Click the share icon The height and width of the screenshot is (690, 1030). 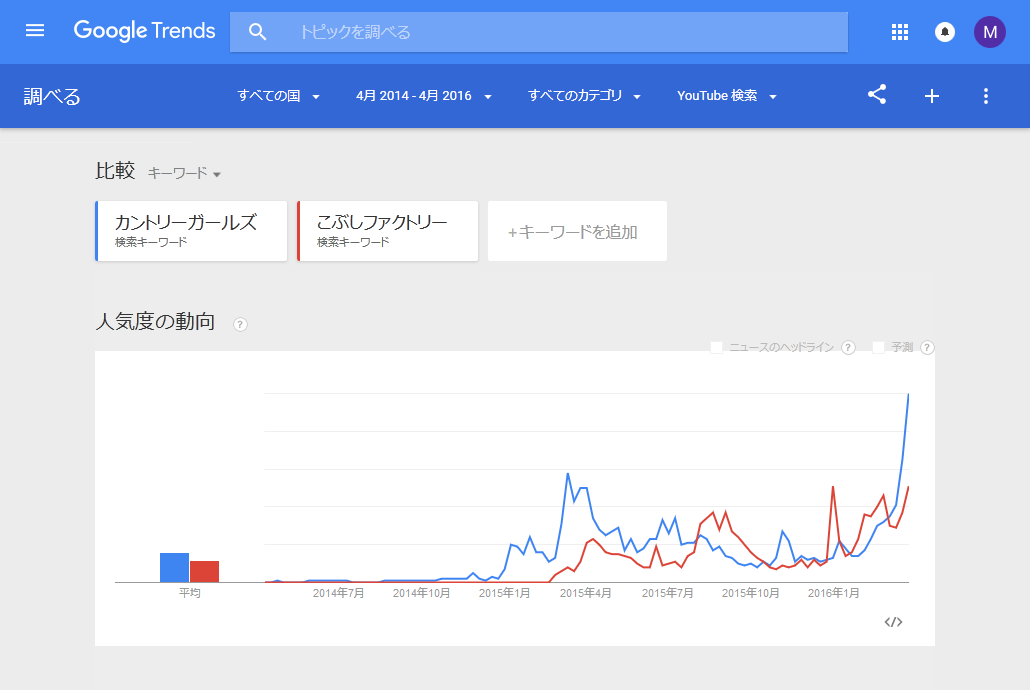tap(877, 95)
